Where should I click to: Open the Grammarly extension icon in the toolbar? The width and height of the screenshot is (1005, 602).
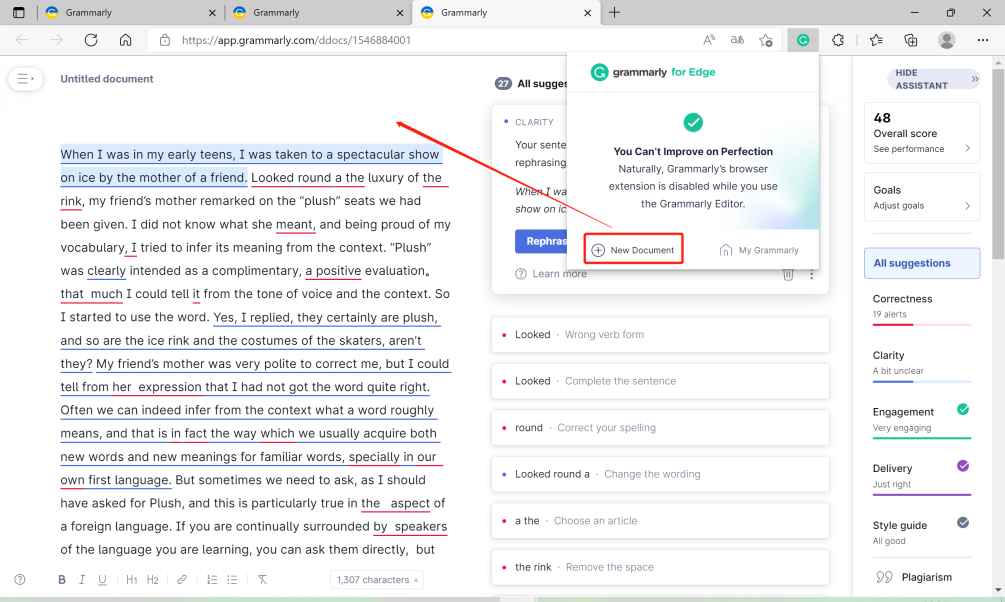pos(802,39)
